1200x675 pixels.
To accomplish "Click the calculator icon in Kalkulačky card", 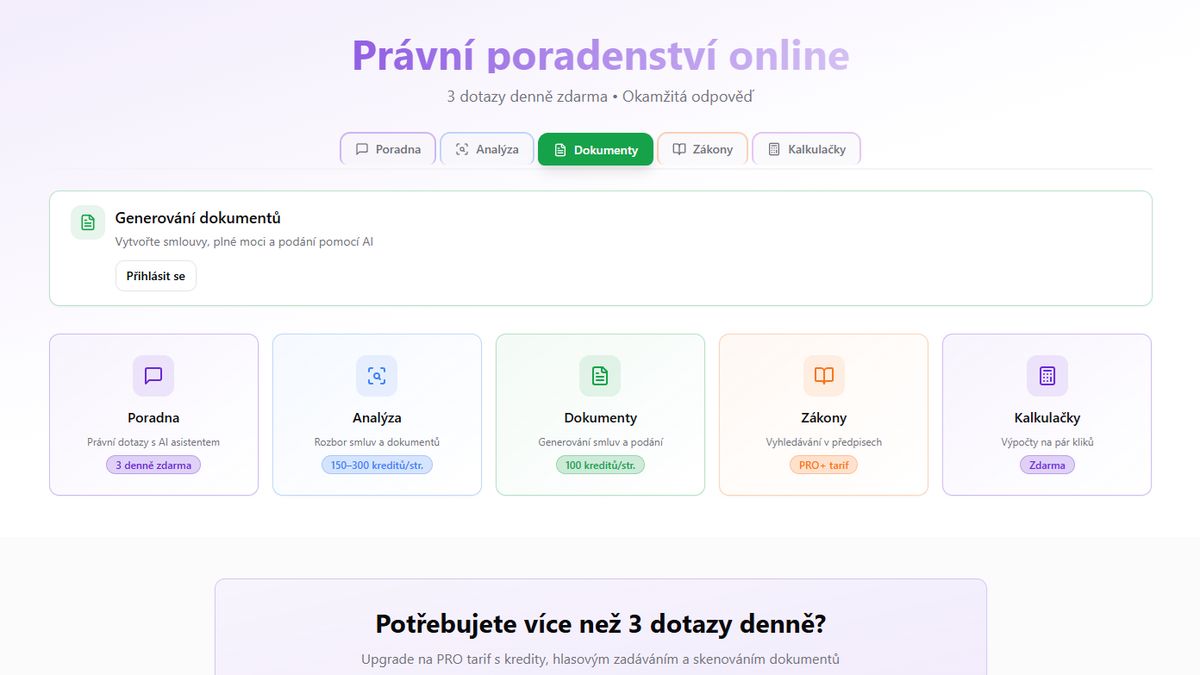I will 1047,376.
